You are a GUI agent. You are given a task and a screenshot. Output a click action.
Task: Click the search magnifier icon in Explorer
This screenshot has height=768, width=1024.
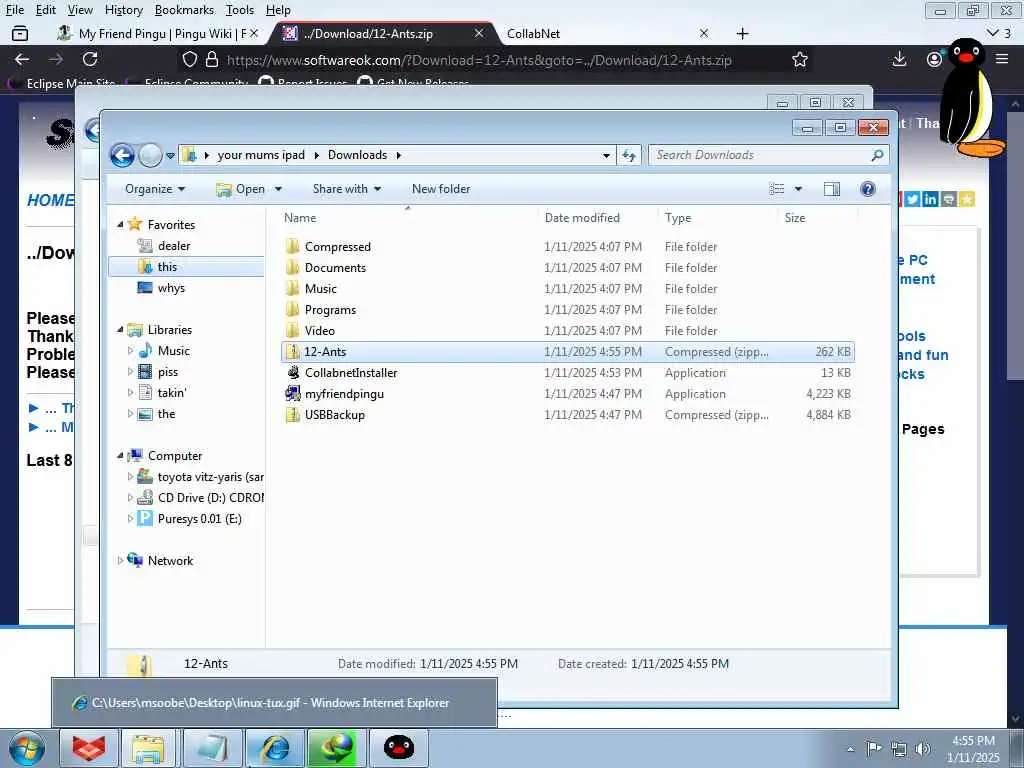click(x=877, y=155)
